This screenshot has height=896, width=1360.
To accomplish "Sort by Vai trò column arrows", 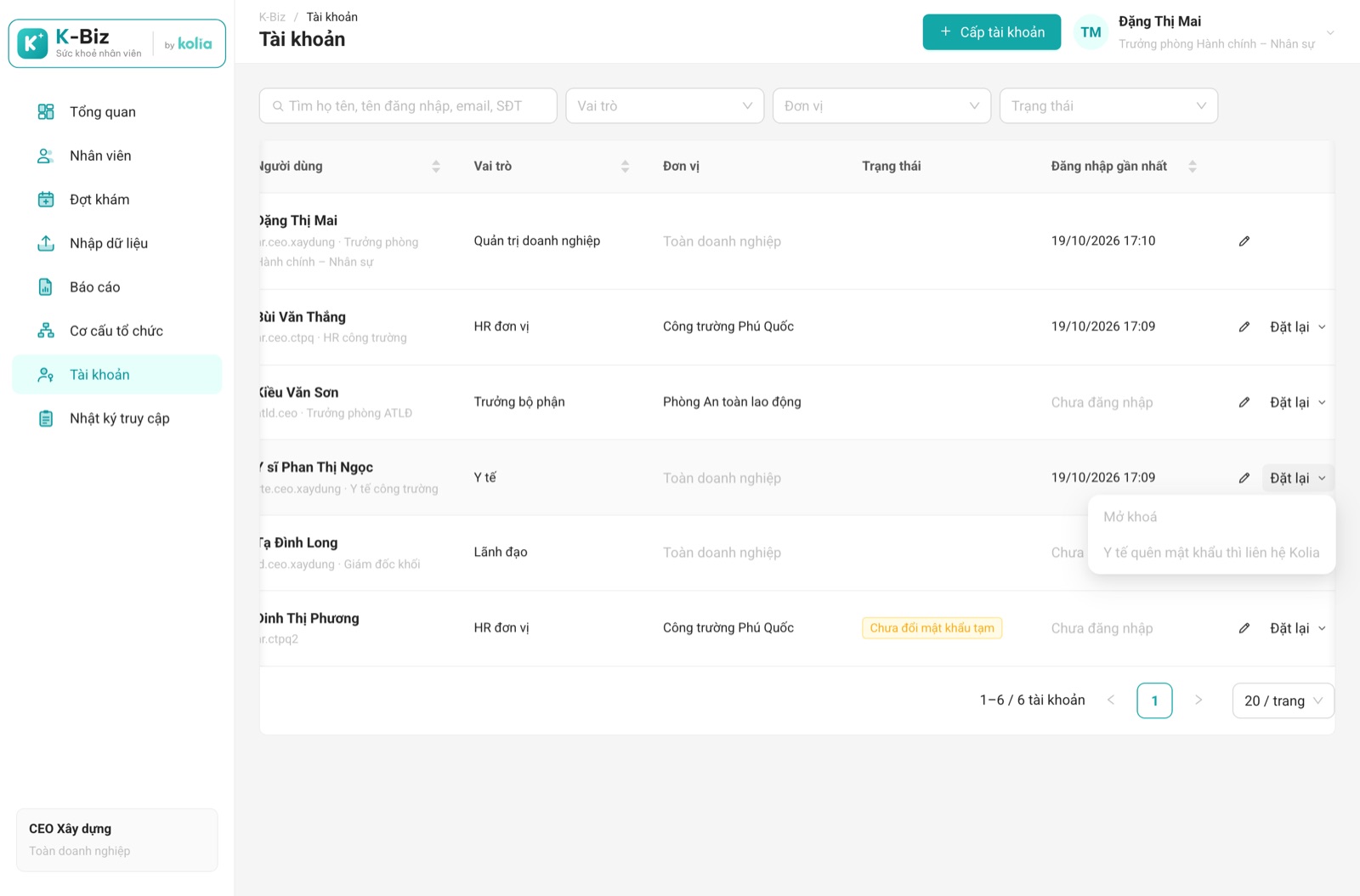I will point(625,167).
